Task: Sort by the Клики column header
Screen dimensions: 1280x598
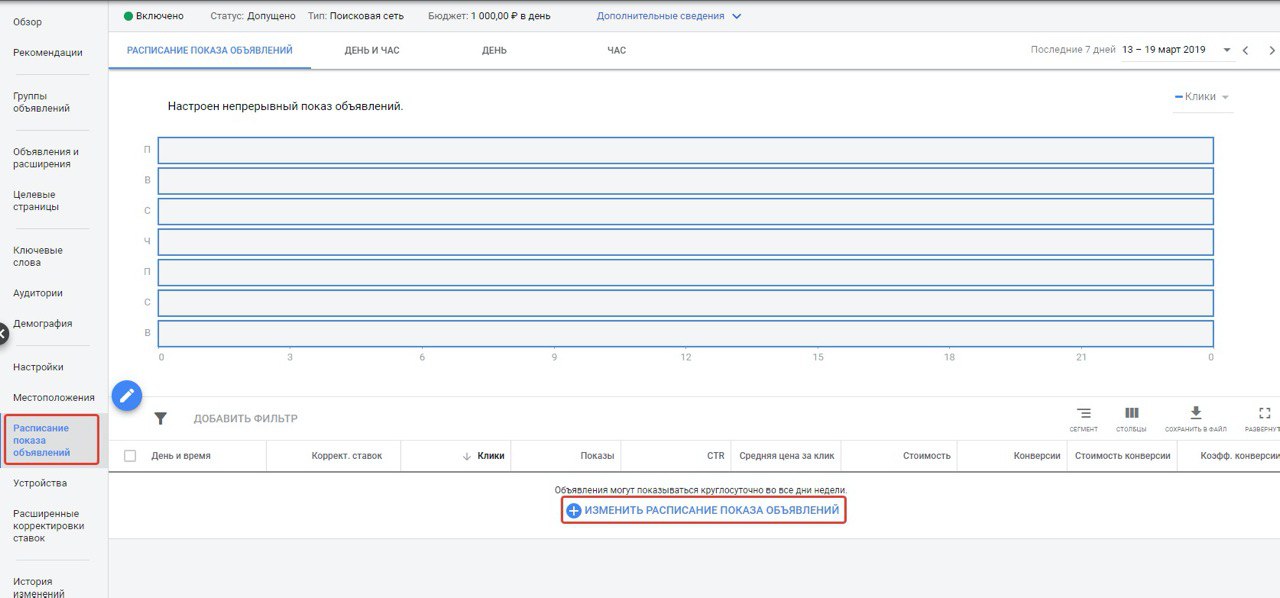Action: pos(491,456)
